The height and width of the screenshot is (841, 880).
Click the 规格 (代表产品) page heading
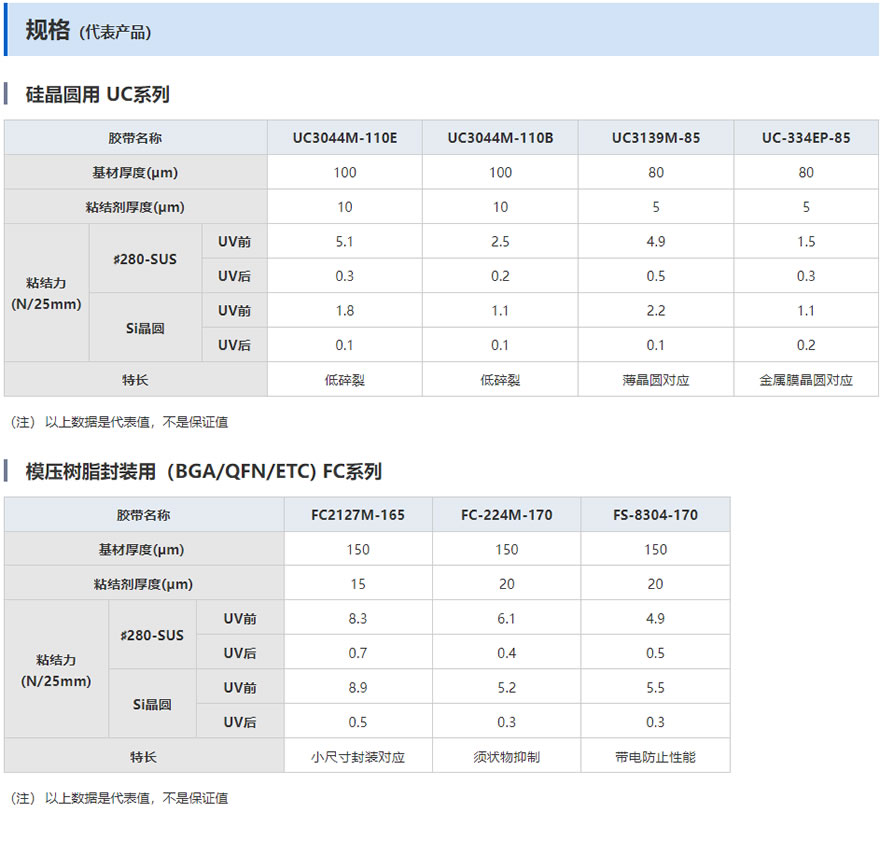[x=88, y=31]
